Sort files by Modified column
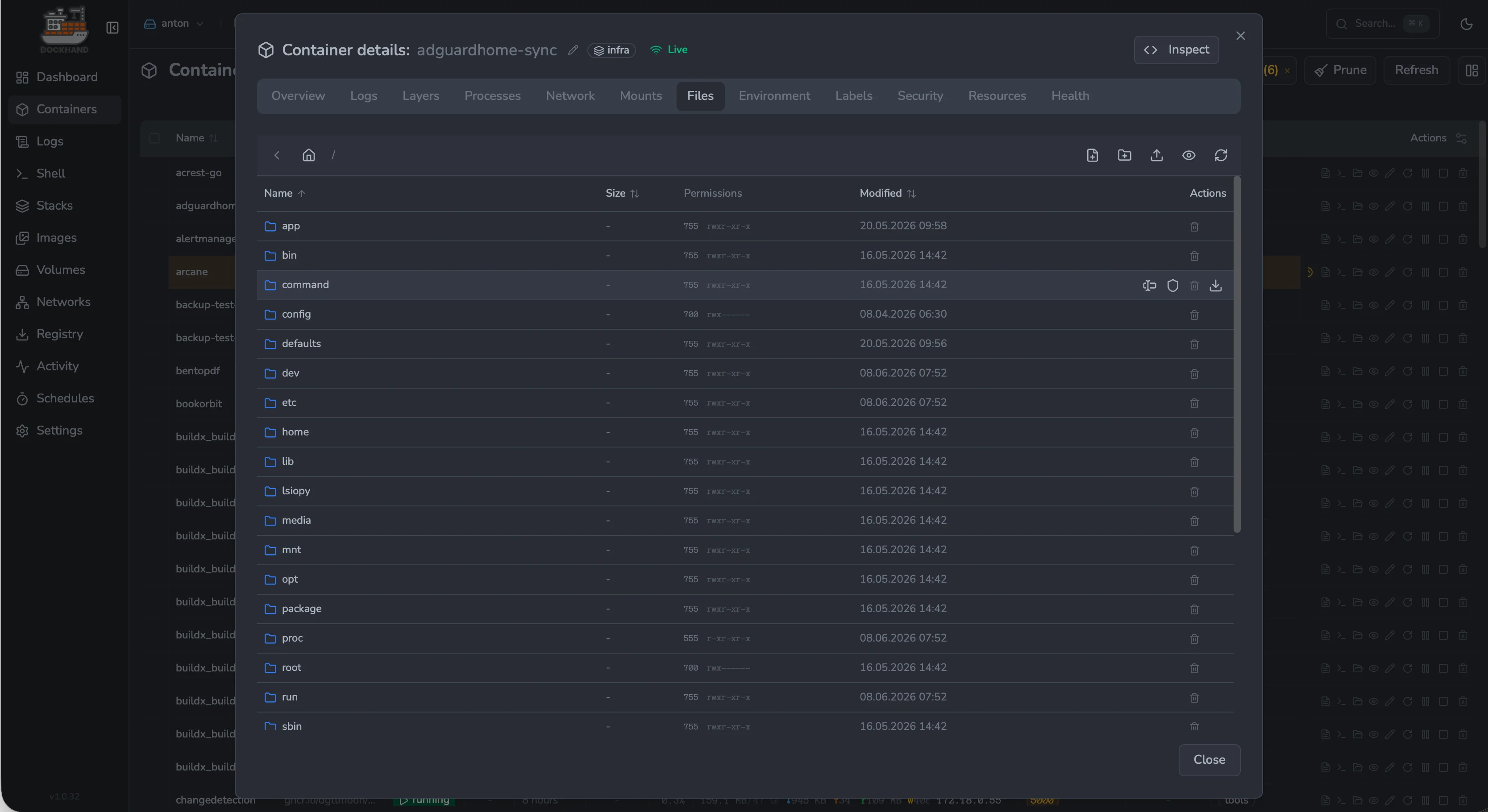 click(887, 194)
